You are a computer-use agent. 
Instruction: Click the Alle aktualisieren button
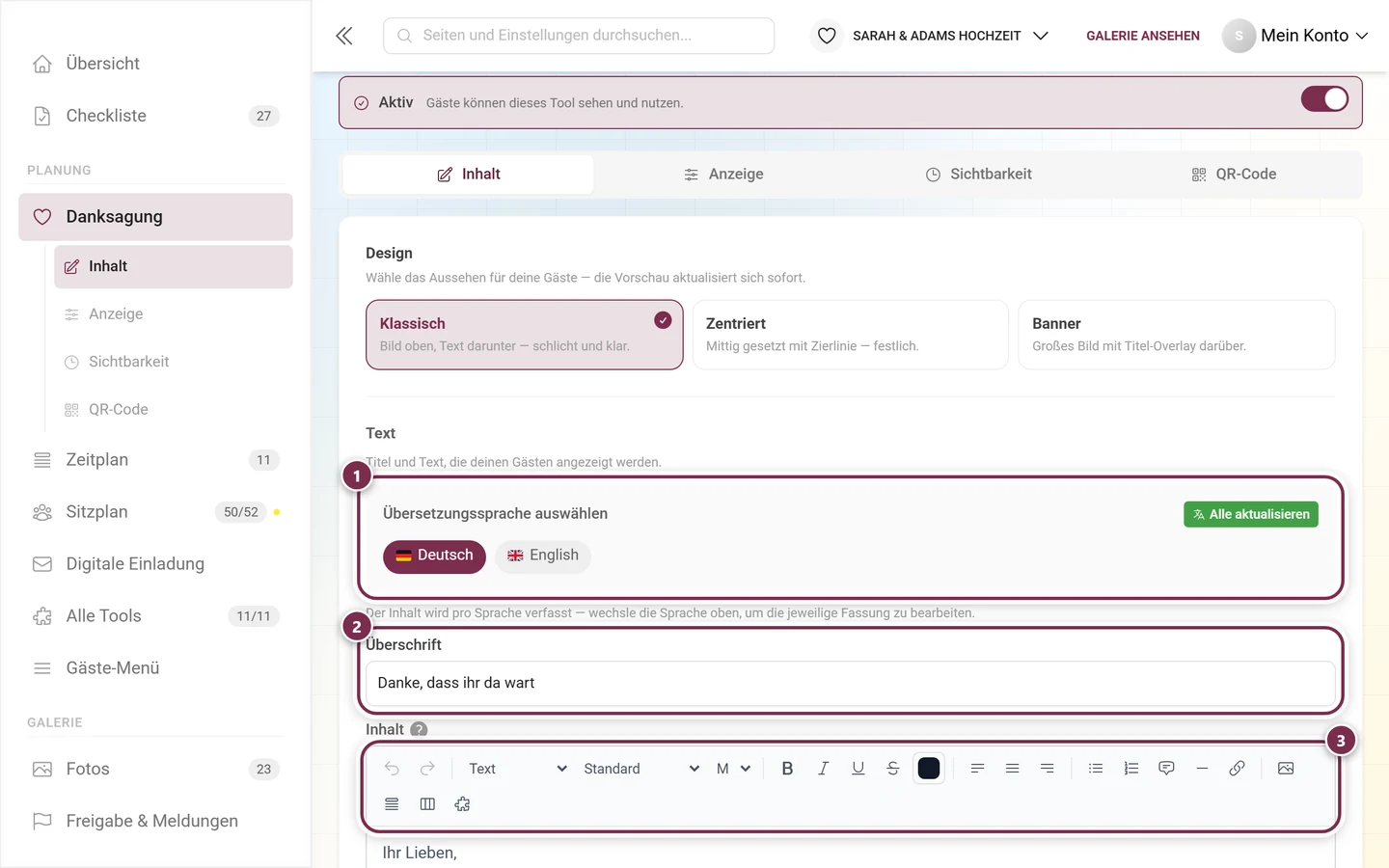(1251, 514)
